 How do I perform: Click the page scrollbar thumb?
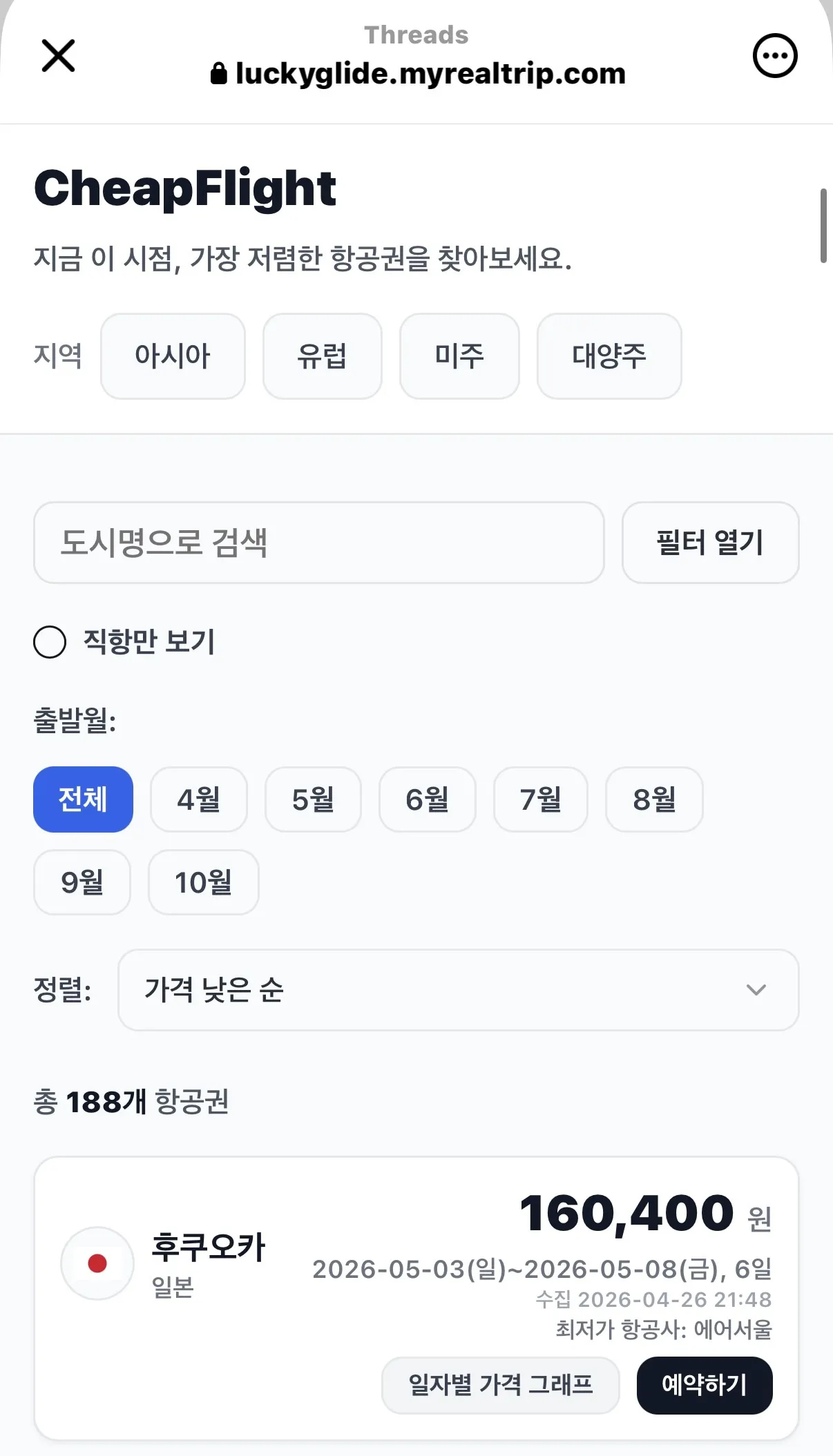tap(823, 225)
